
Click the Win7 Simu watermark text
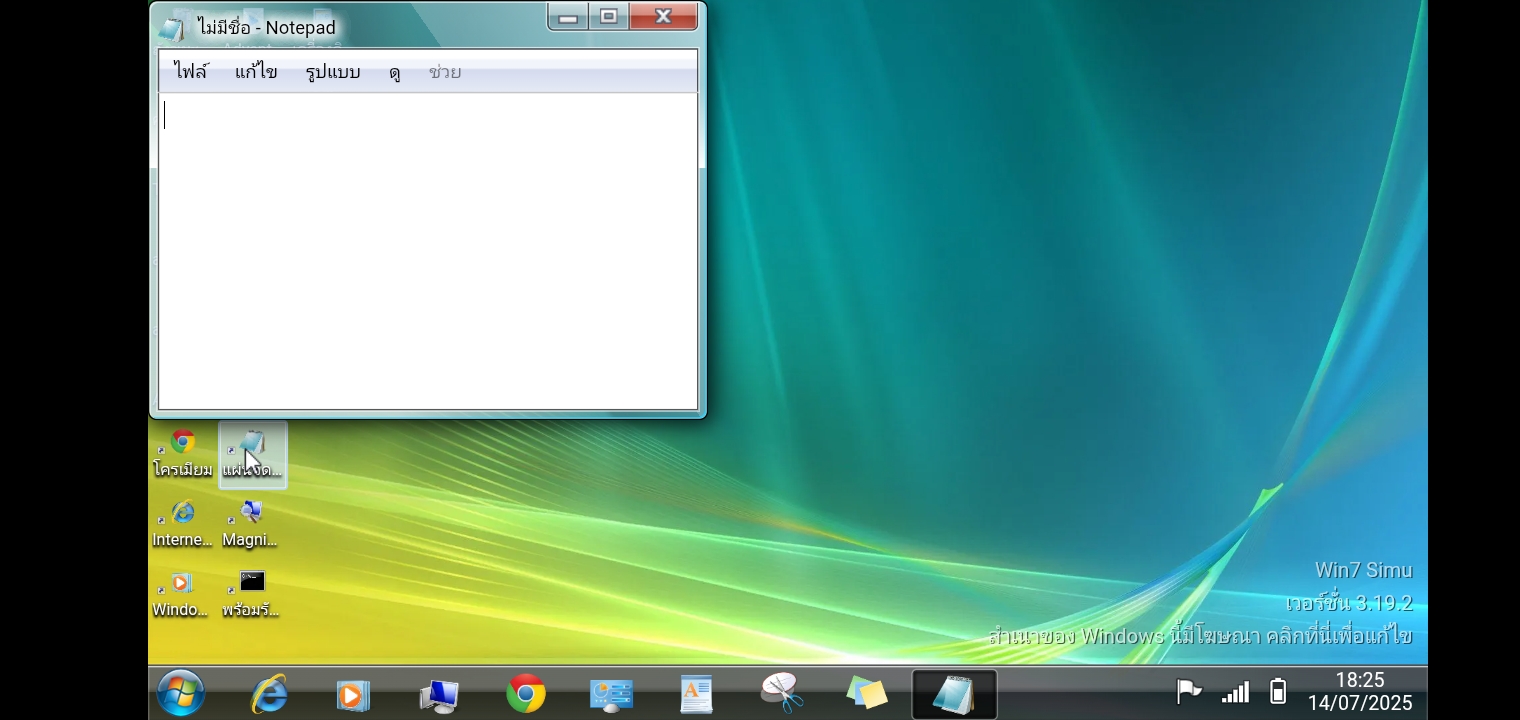1363,570
